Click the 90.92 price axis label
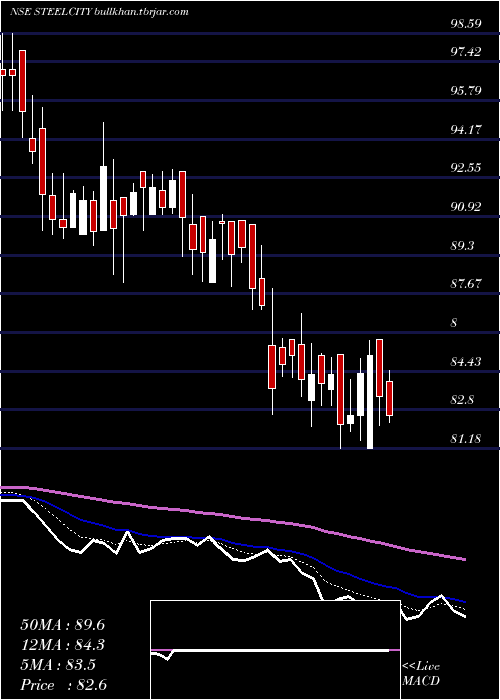The height and width of the screenshot is (700, 500). coord(466,207)
